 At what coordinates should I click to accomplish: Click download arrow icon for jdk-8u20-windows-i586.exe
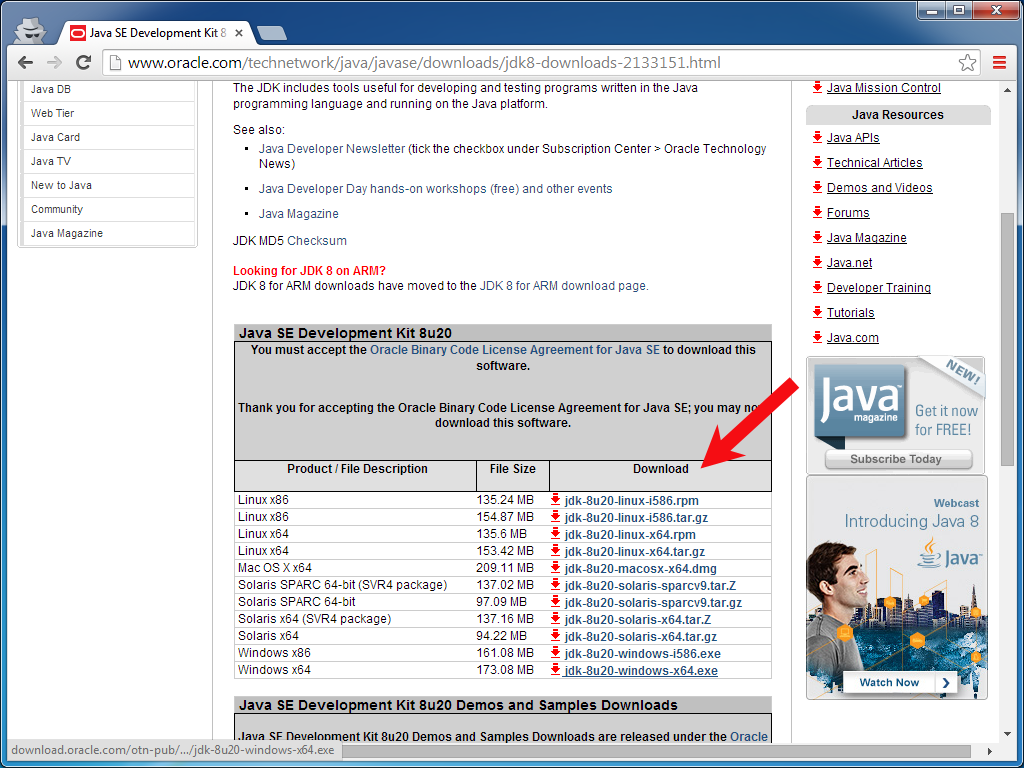(x=555, y=652)
